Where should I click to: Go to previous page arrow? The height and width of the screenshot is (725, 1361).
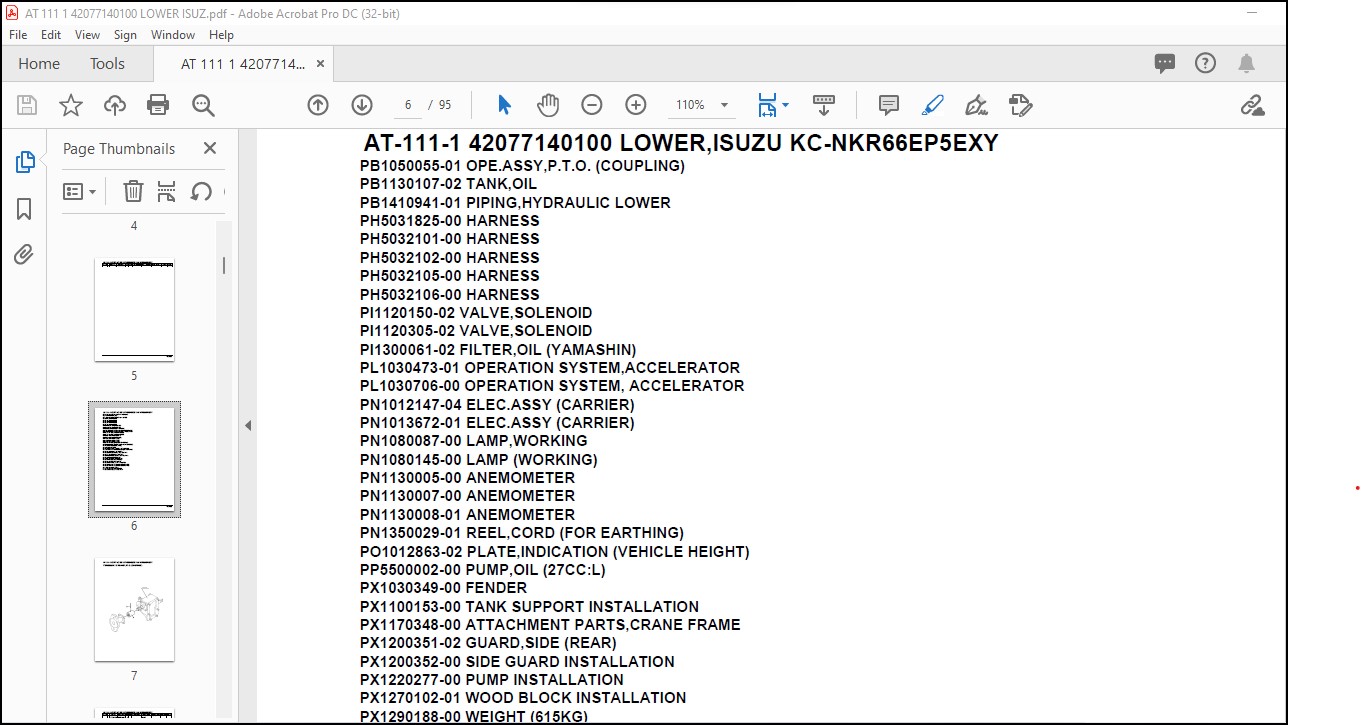(318, 105)
